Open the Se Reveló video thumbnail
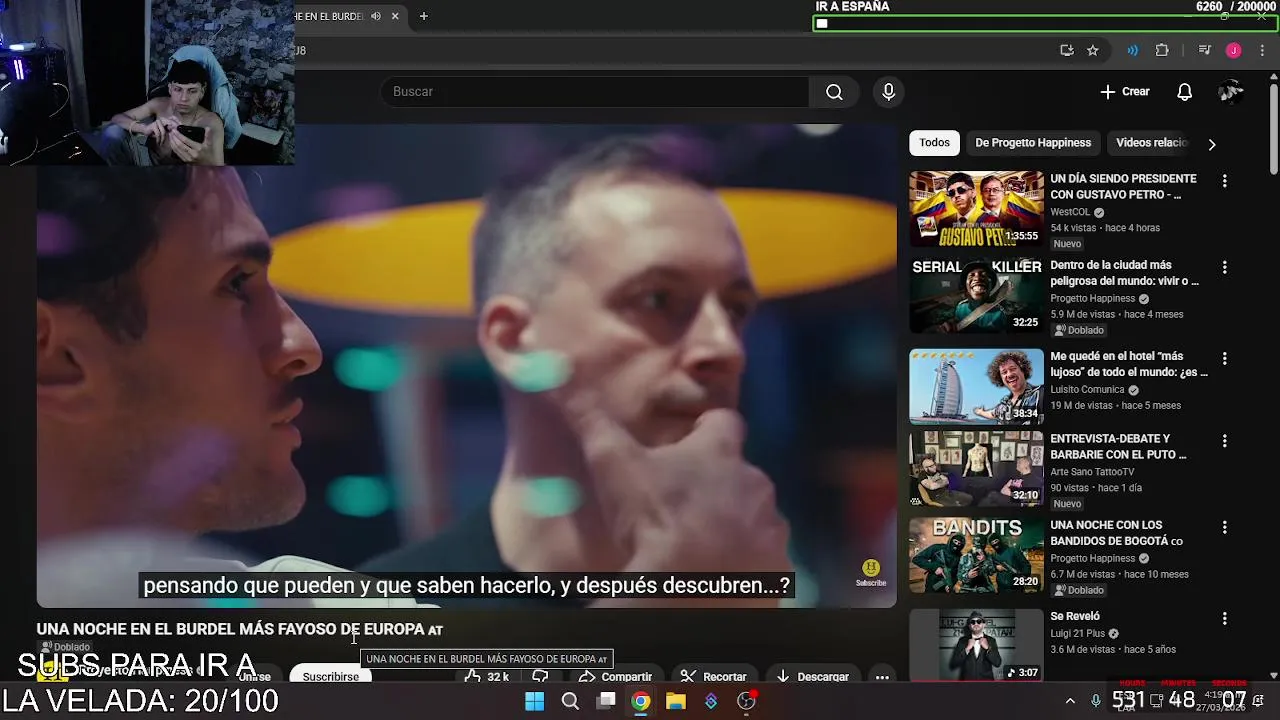 pos(976,645)
